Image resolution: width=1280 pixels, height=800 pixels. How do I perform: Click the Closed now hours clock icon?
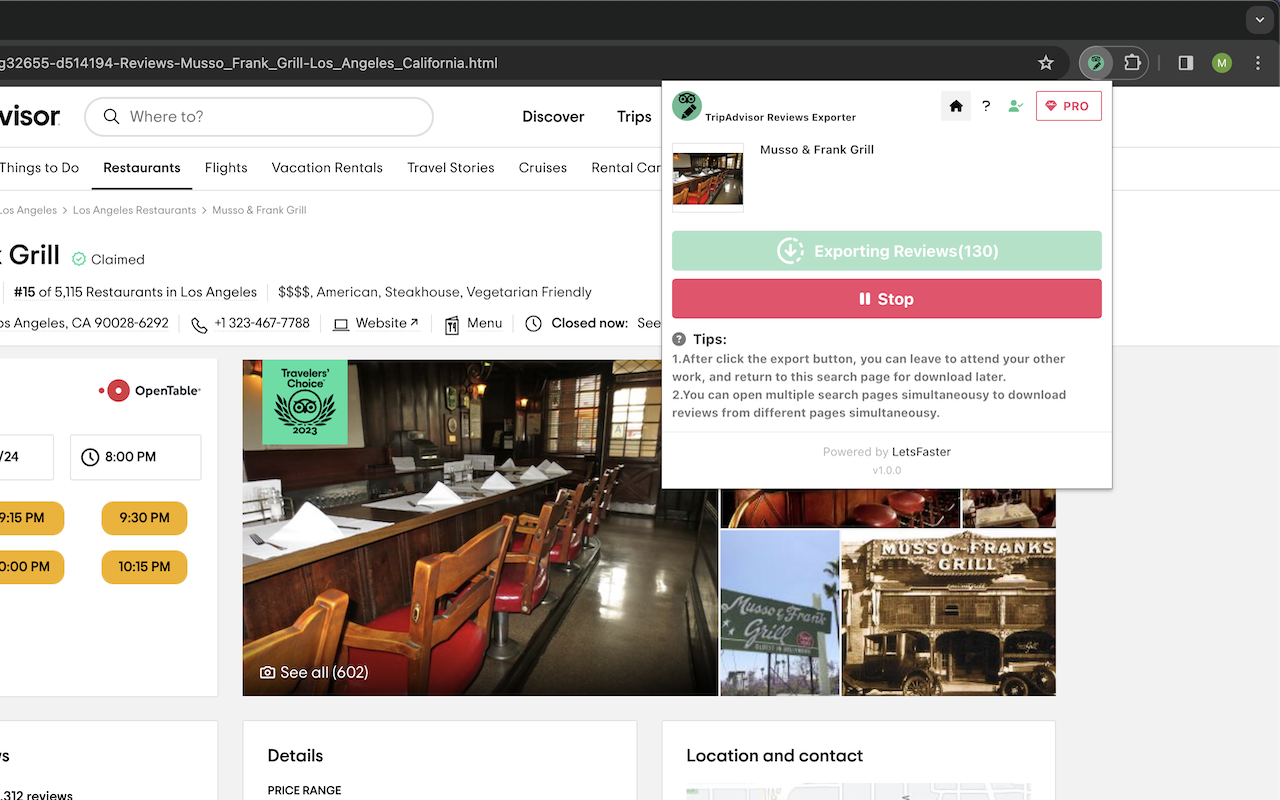click(x=534, y=324)
